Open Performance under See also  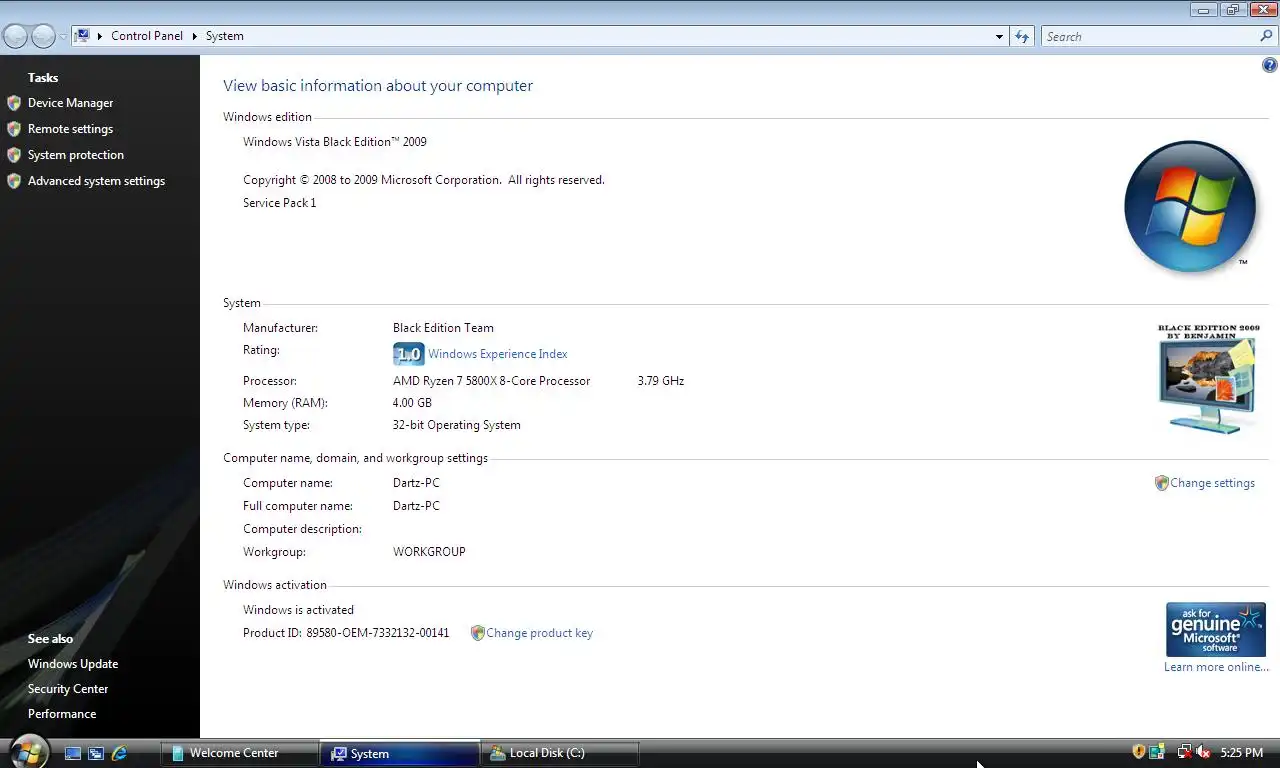coord(62,714)
